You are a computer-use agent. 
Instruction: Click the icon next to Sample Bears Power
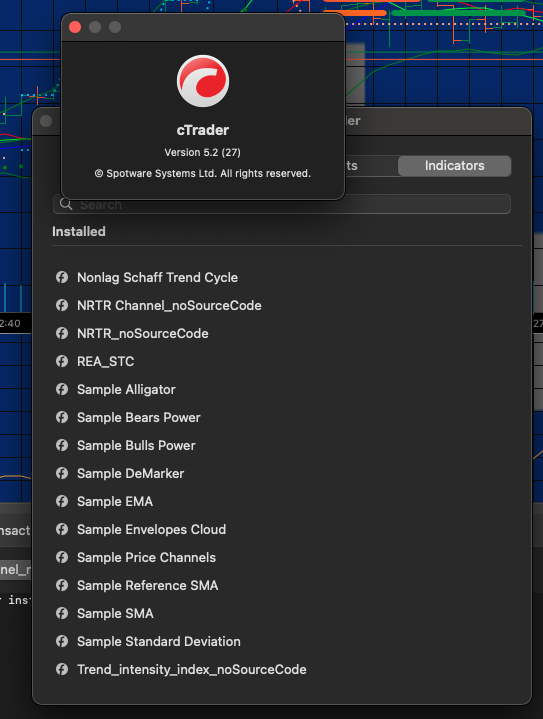[62, 417]
